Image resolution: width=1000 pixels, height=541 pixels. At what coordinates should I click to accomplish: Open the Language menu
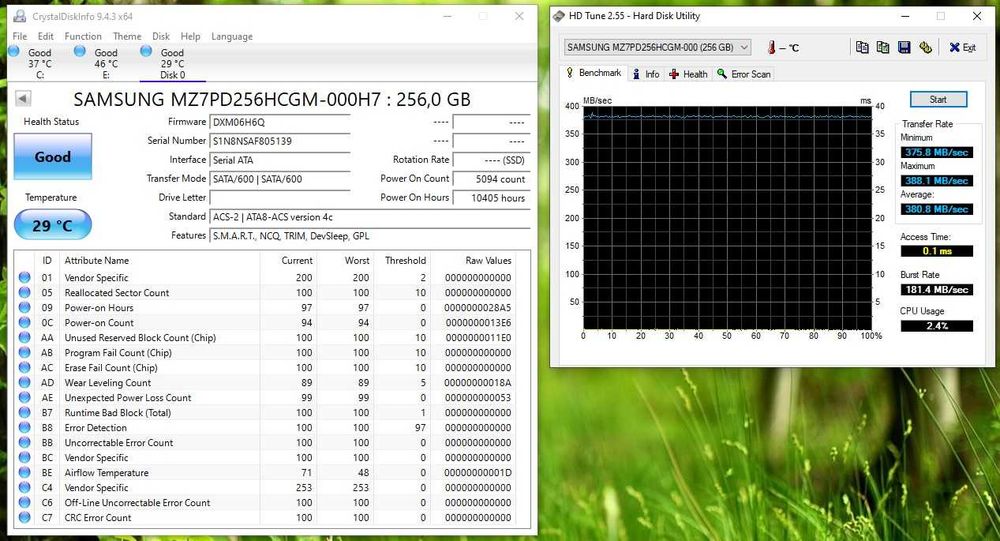232,36
